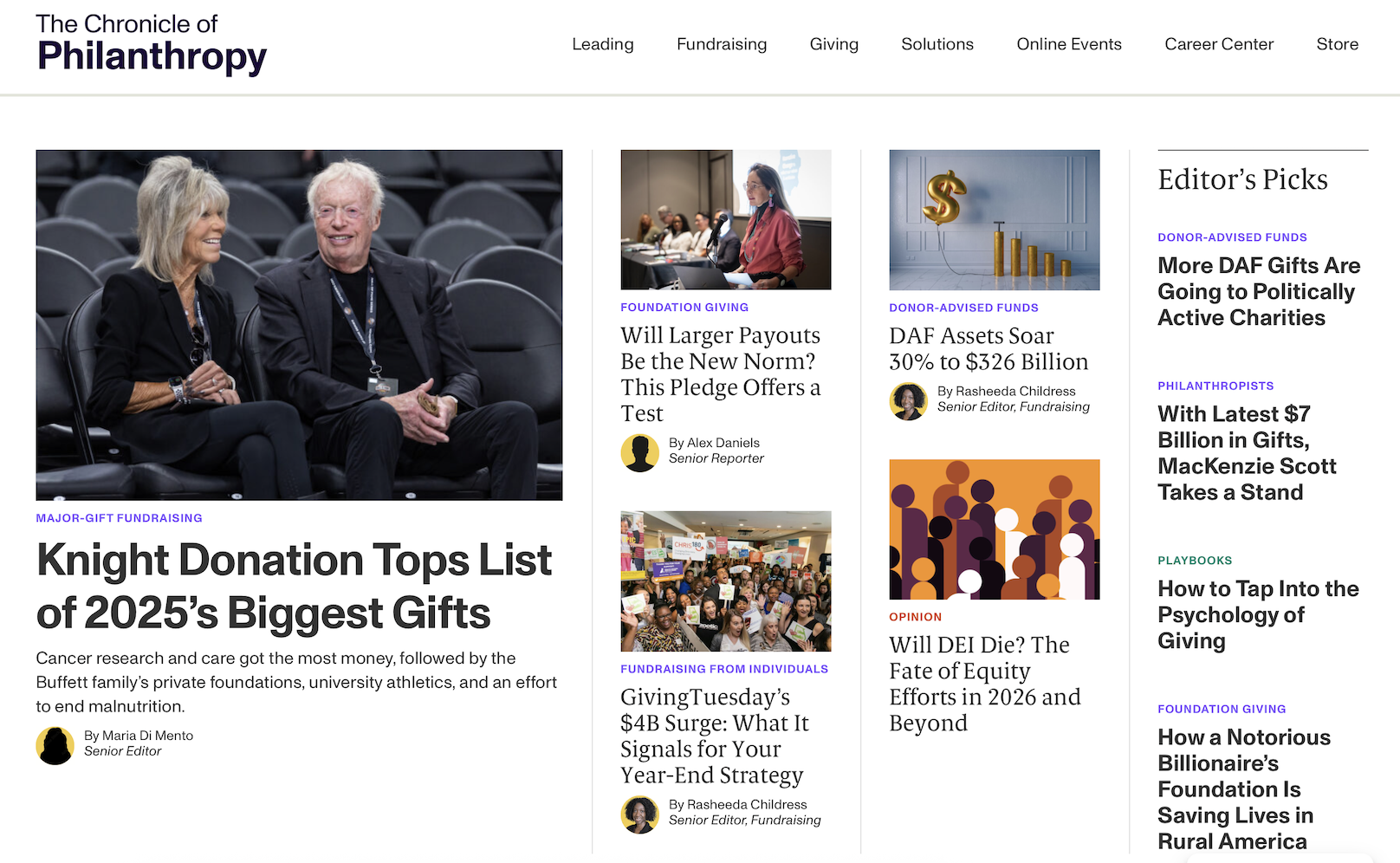The width and height of the screenshot is (1400, 863).
Task: Go to the Giving section
Action: [x=834, y=44]
